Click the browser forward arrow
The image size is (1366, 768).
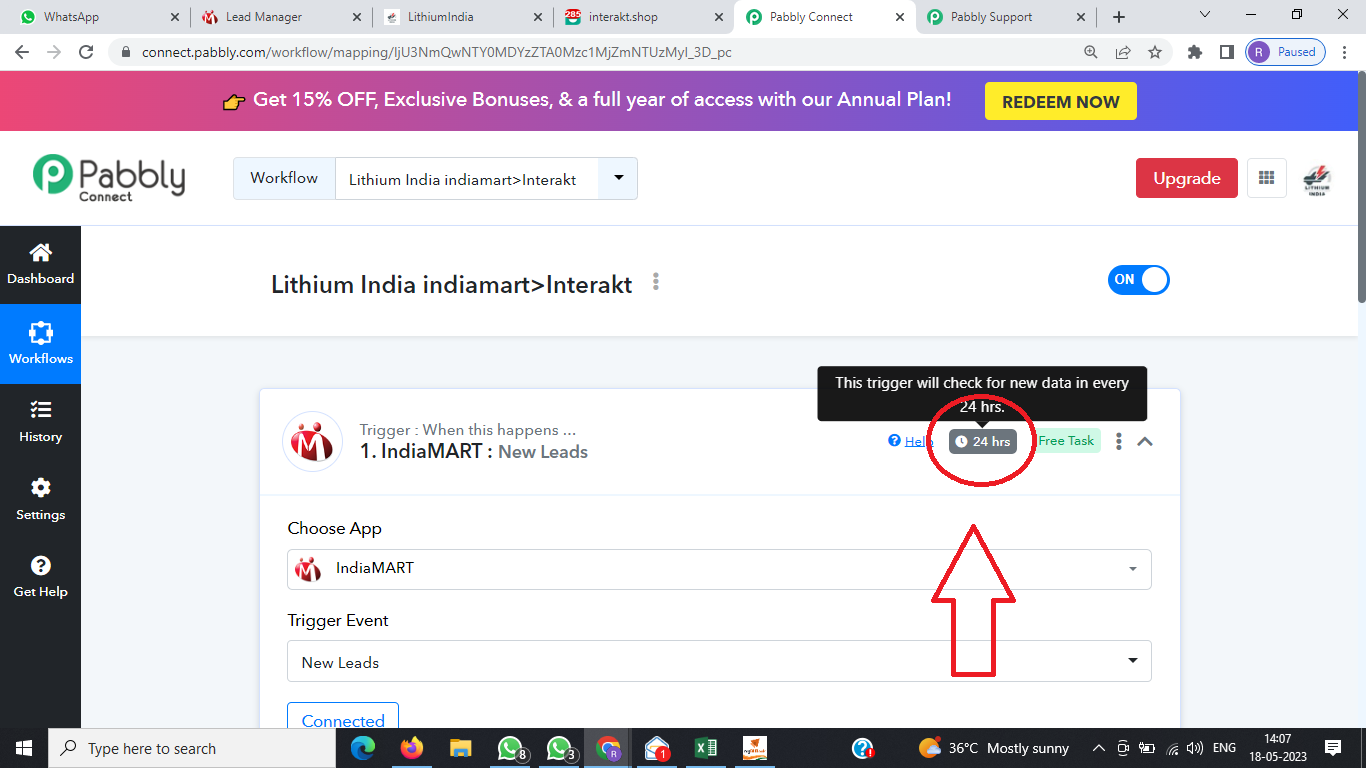pos(54,52)
